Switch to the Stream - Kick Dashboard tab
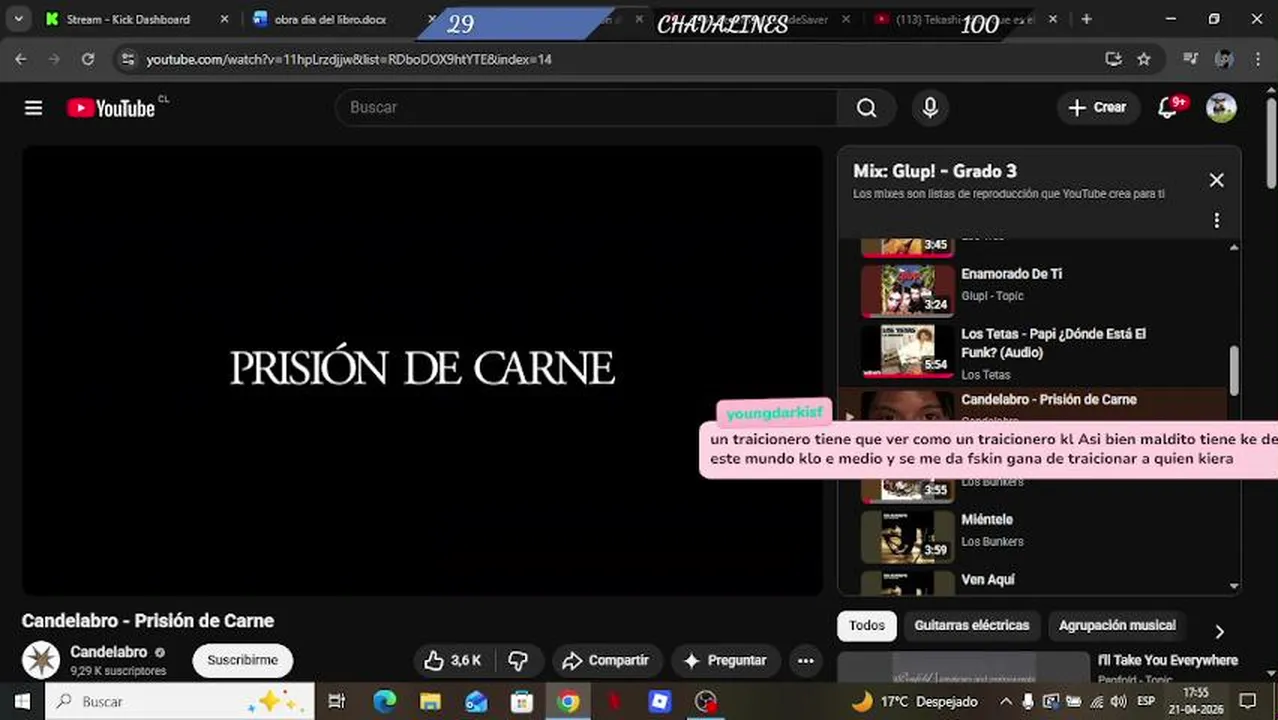Viewport: 1278px width, 720px height. pos(128,19)
